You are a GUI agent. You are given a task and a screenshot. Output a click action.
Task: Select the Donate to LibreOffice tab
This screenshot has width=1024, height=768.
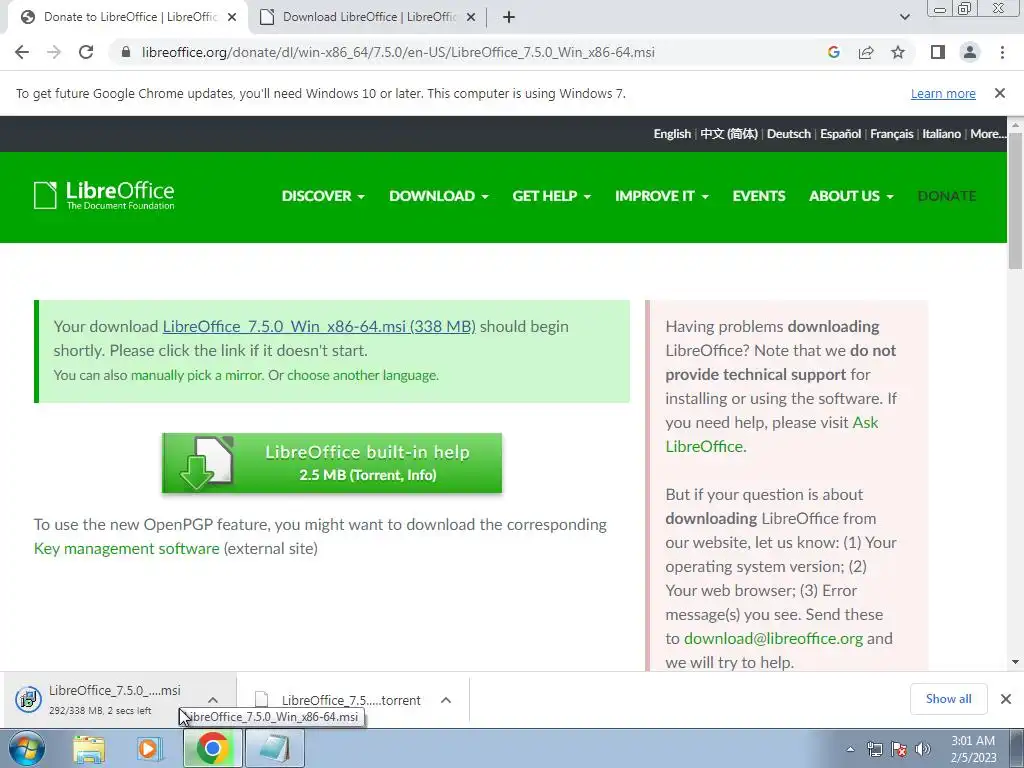[x=127, y=17]
